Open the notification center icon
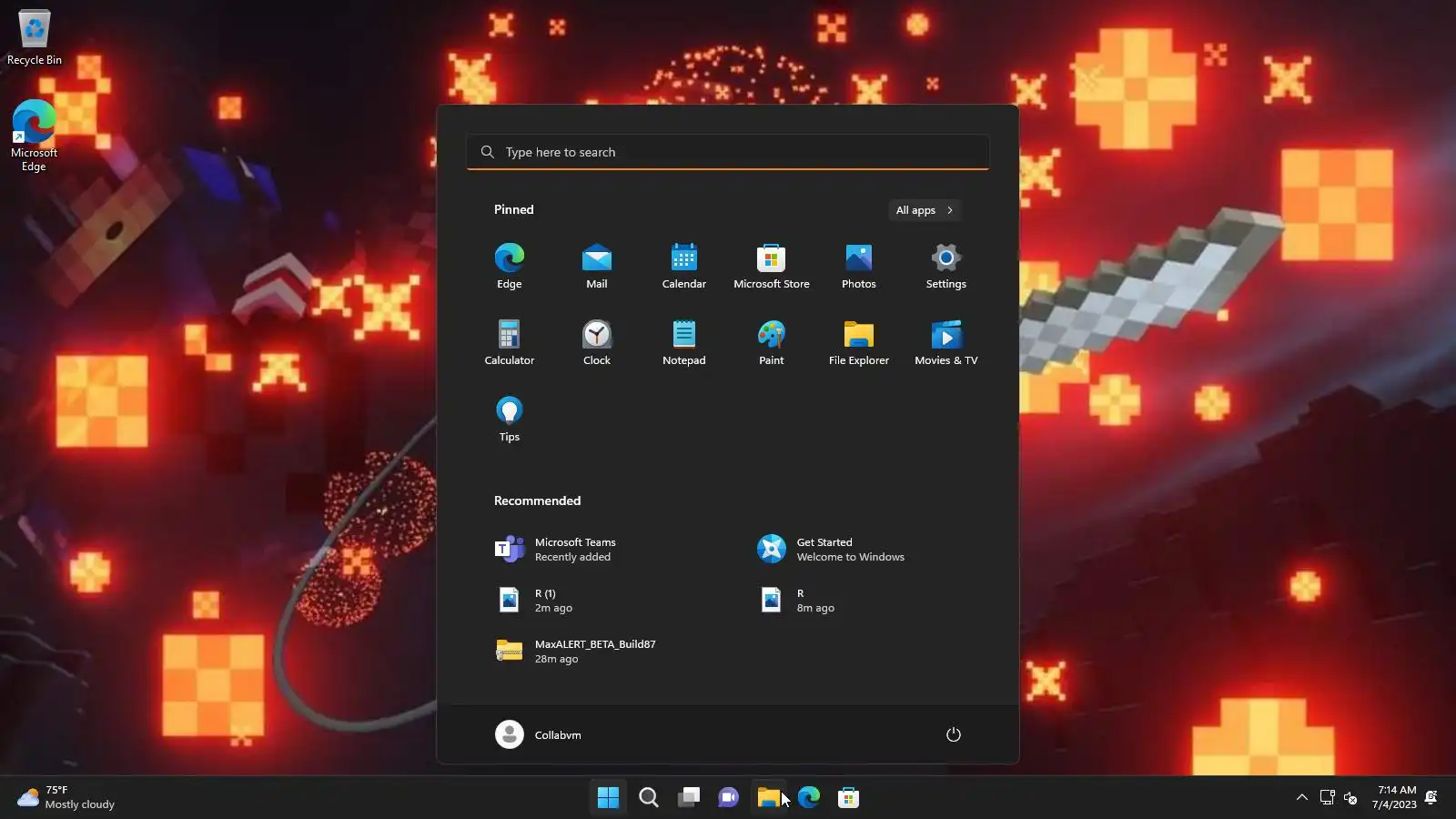Viewport: 1456px width, 819px height. pos(1431,798)
